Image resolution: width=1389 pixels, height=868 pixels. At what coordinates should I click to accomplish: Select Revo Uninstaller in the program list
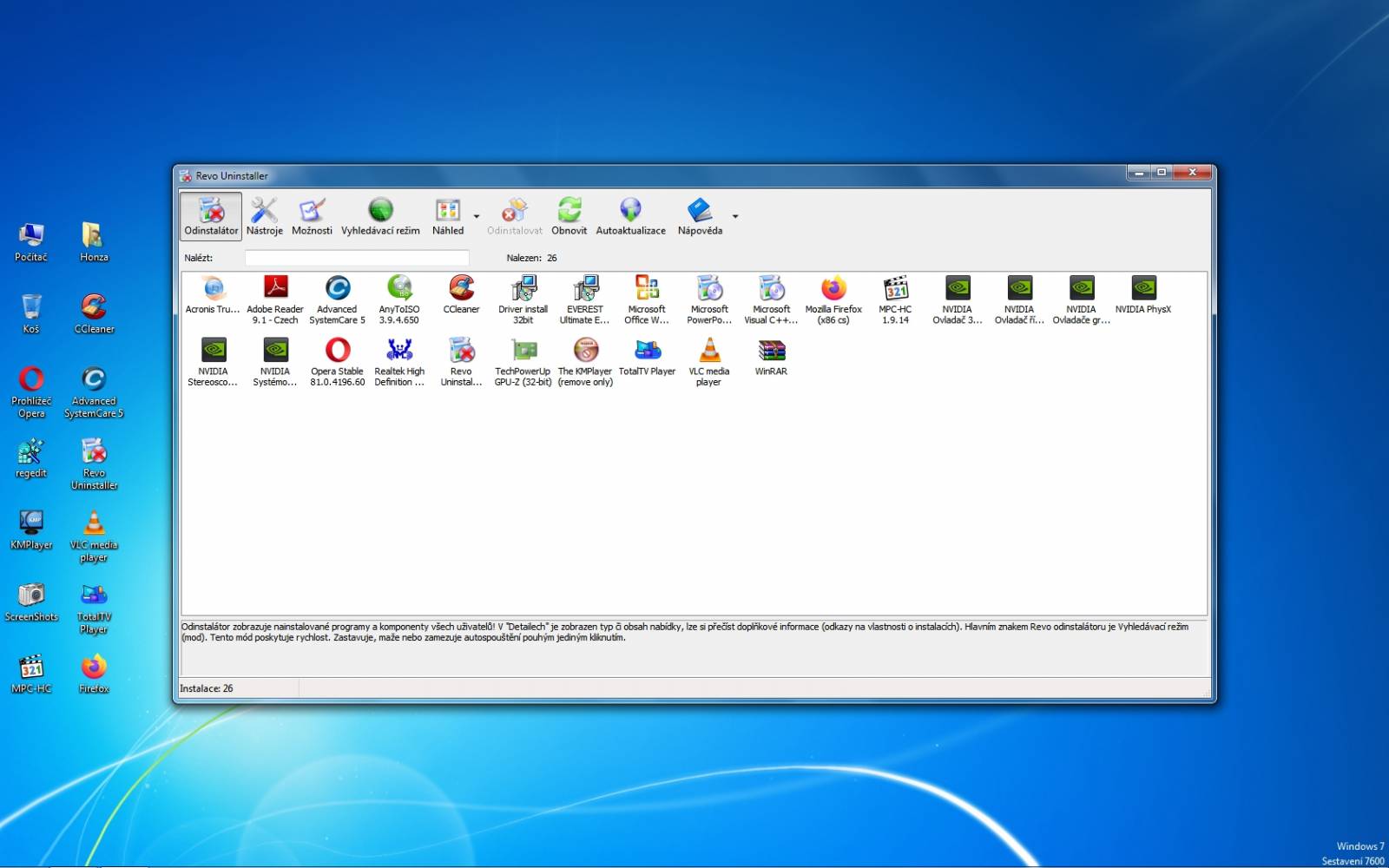click(461, 362)
